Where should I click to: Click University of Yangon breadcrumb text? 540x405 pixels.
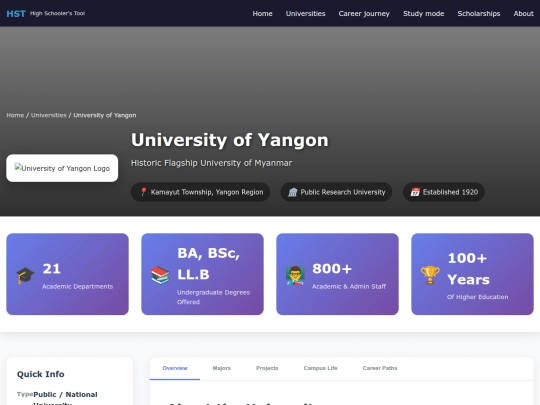pos(105,115)
